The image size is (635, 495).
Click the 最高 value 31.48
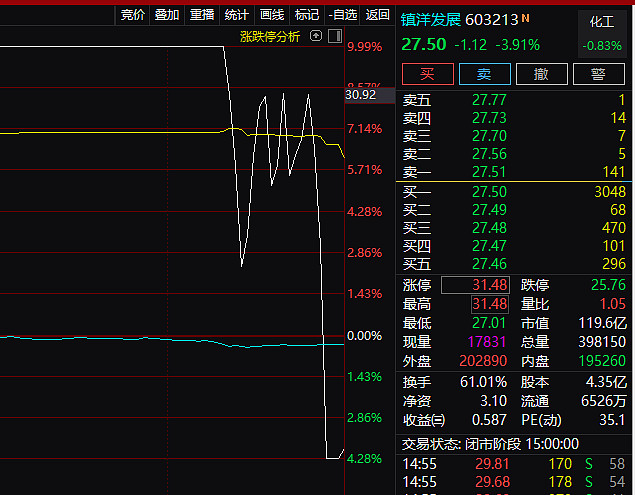click(489, 304)
